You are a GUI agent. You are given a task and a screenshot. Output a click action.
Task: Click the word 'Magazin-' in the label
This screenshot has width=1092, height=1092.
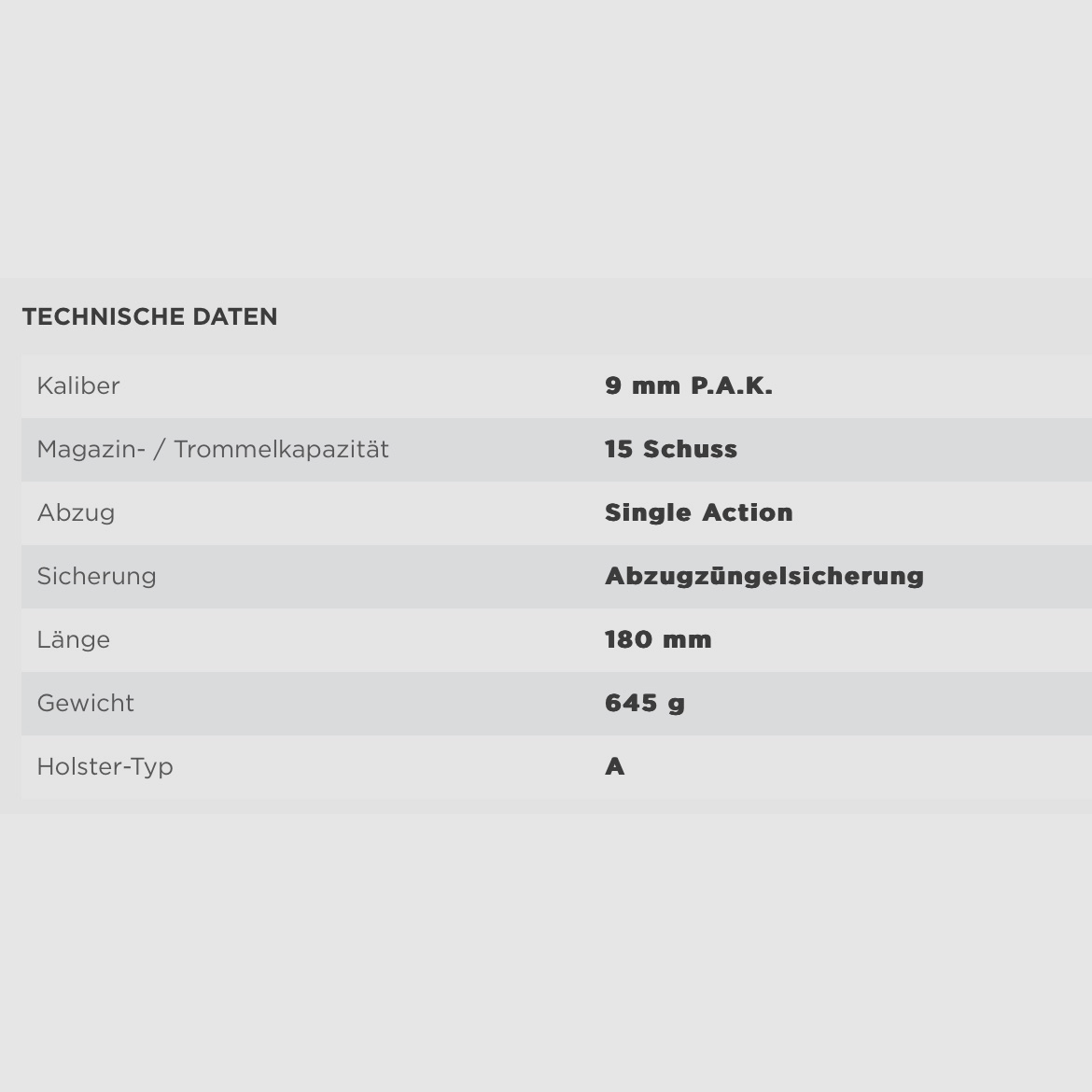(x=91, y=450)
